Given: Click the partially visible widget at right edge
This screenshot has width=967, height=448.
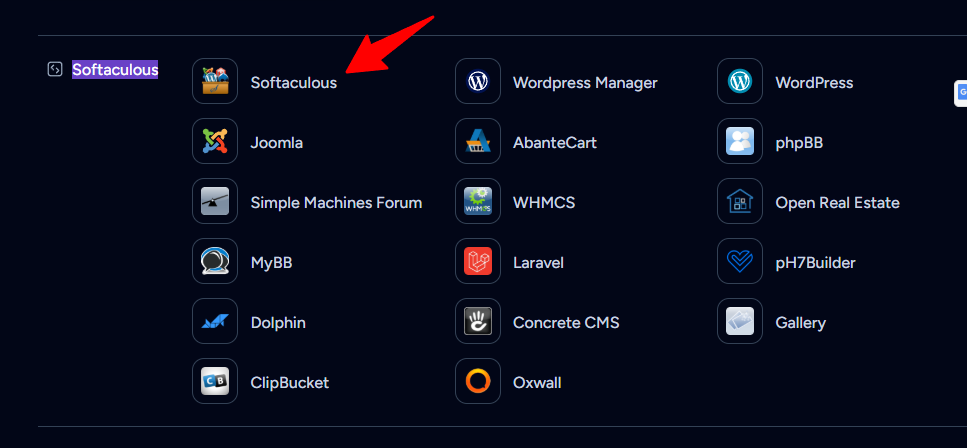Looking at the screenshot, I should (960, 93).
